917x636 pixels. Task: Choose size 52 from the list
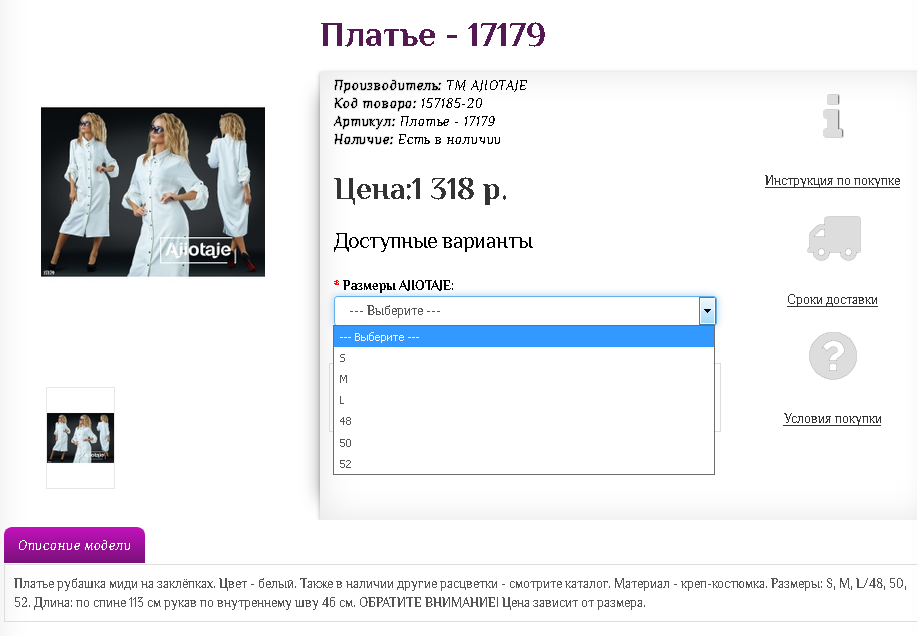[x=524, y=464]
